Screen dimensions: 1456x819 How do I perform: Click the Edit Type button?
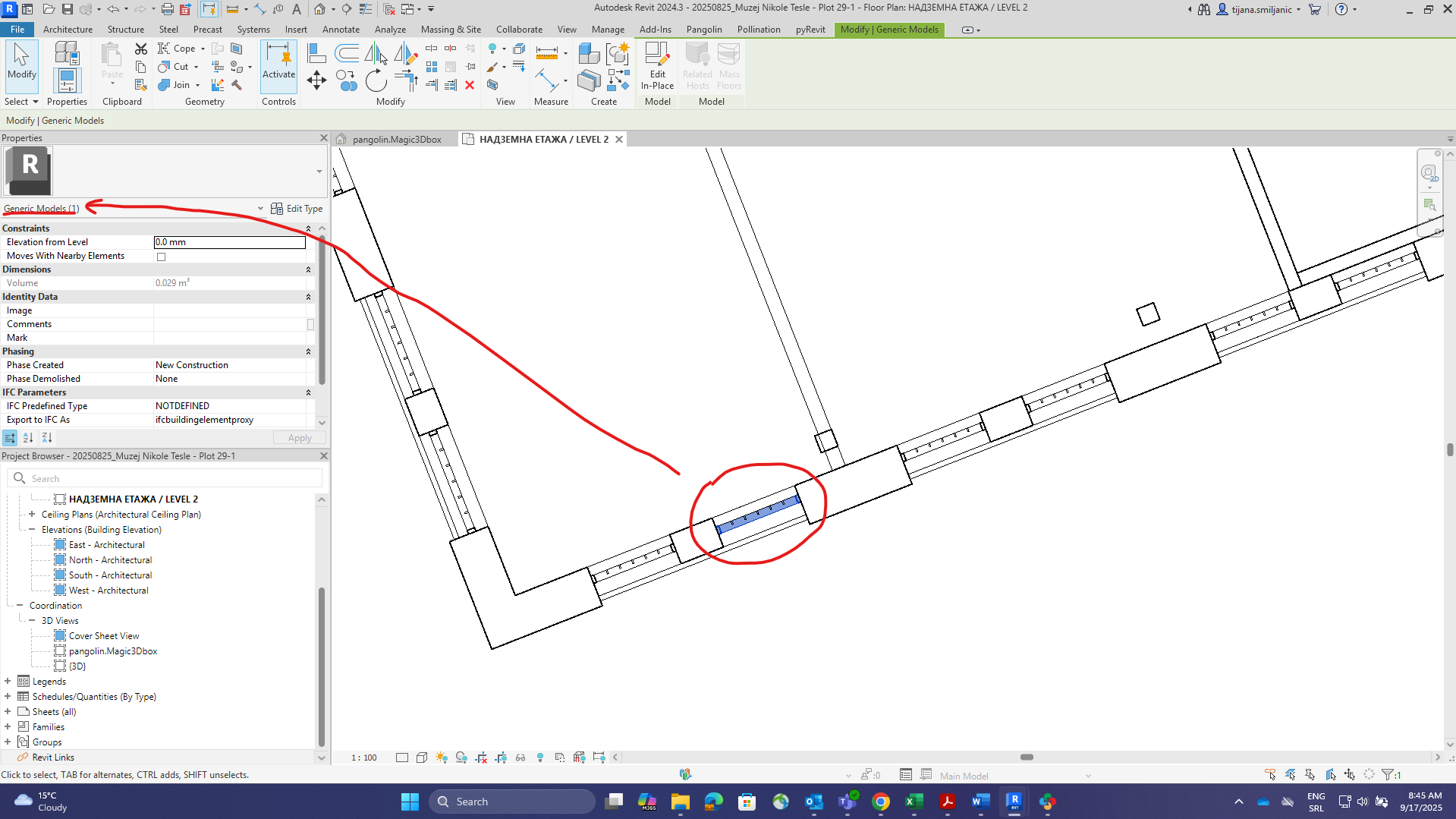[x=297, y=209]
